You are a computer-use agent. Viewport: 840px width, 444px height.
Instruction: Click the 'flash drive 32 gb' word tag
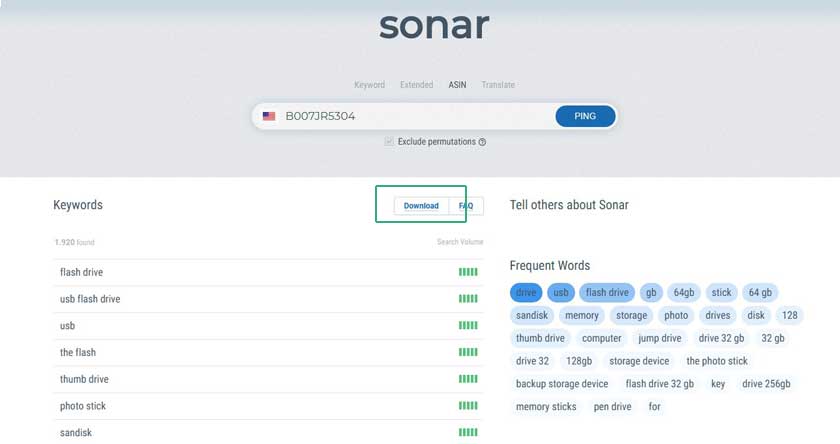(x=659, y=384)
